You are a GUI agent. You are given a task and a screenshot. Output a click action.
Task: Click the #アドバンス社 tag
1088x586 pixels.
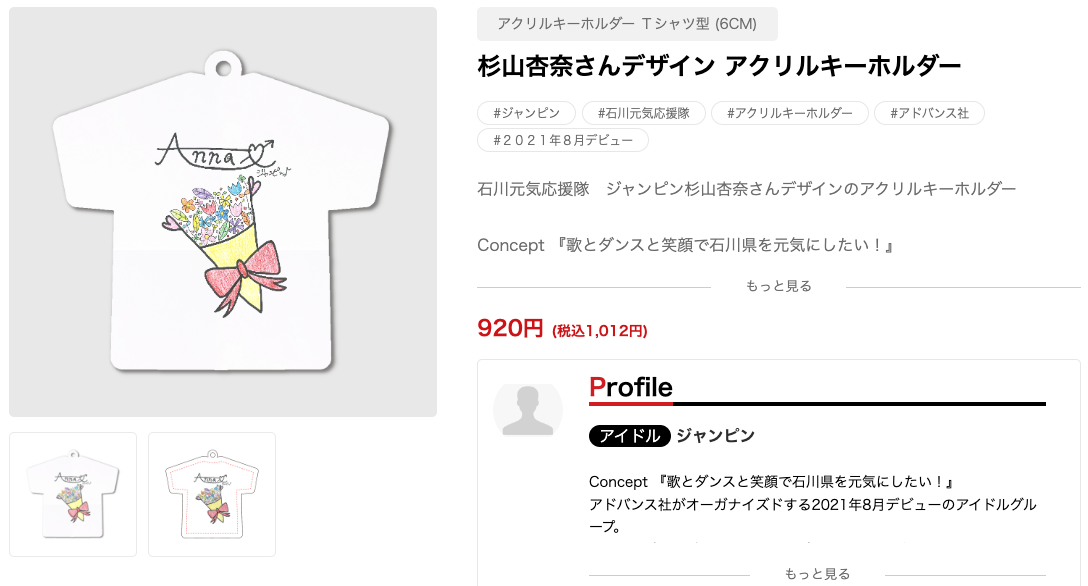coord(929,113)
